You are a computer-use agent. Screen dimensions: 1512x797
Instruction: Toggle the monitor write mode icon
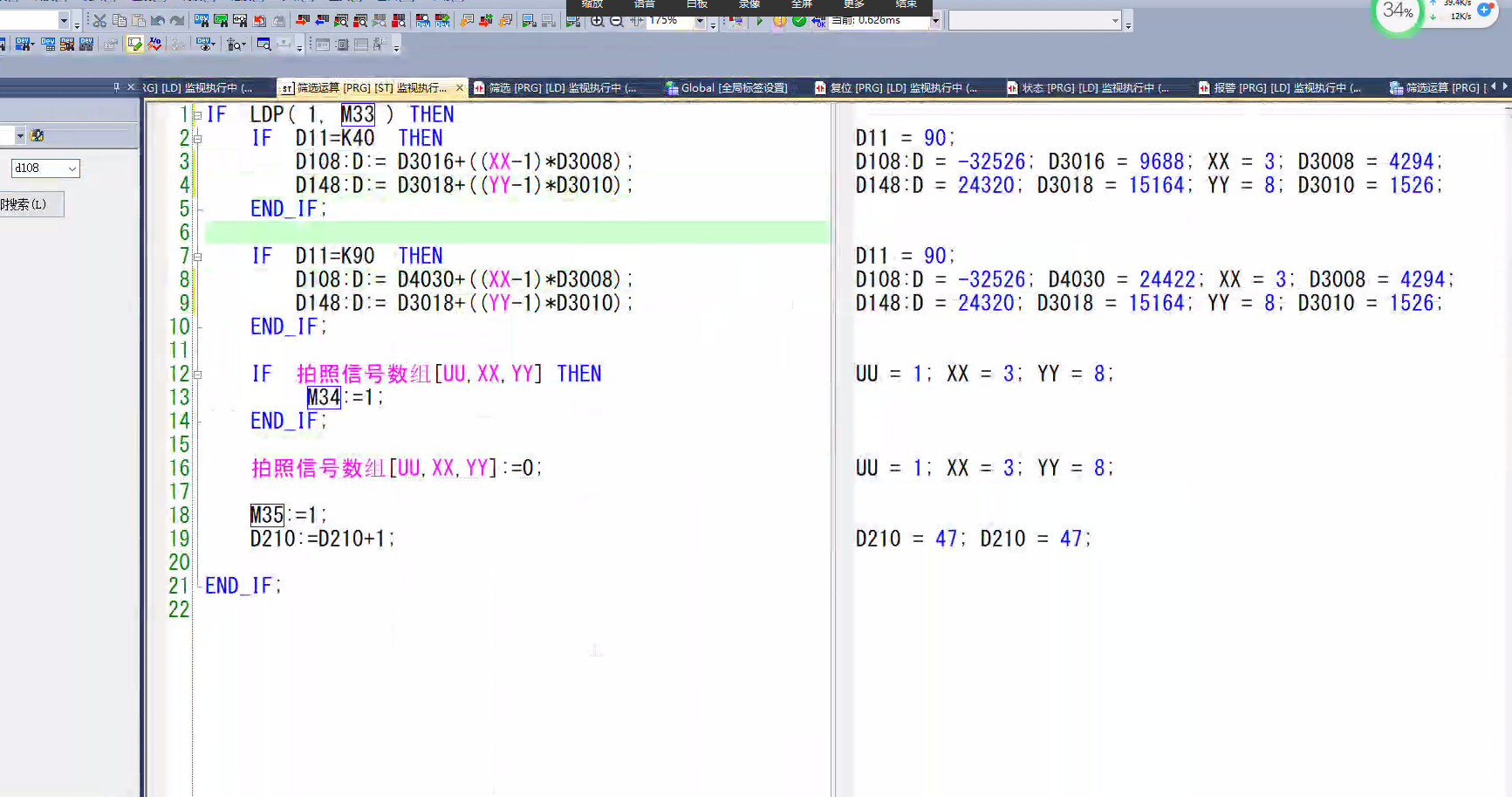point(134,45)
